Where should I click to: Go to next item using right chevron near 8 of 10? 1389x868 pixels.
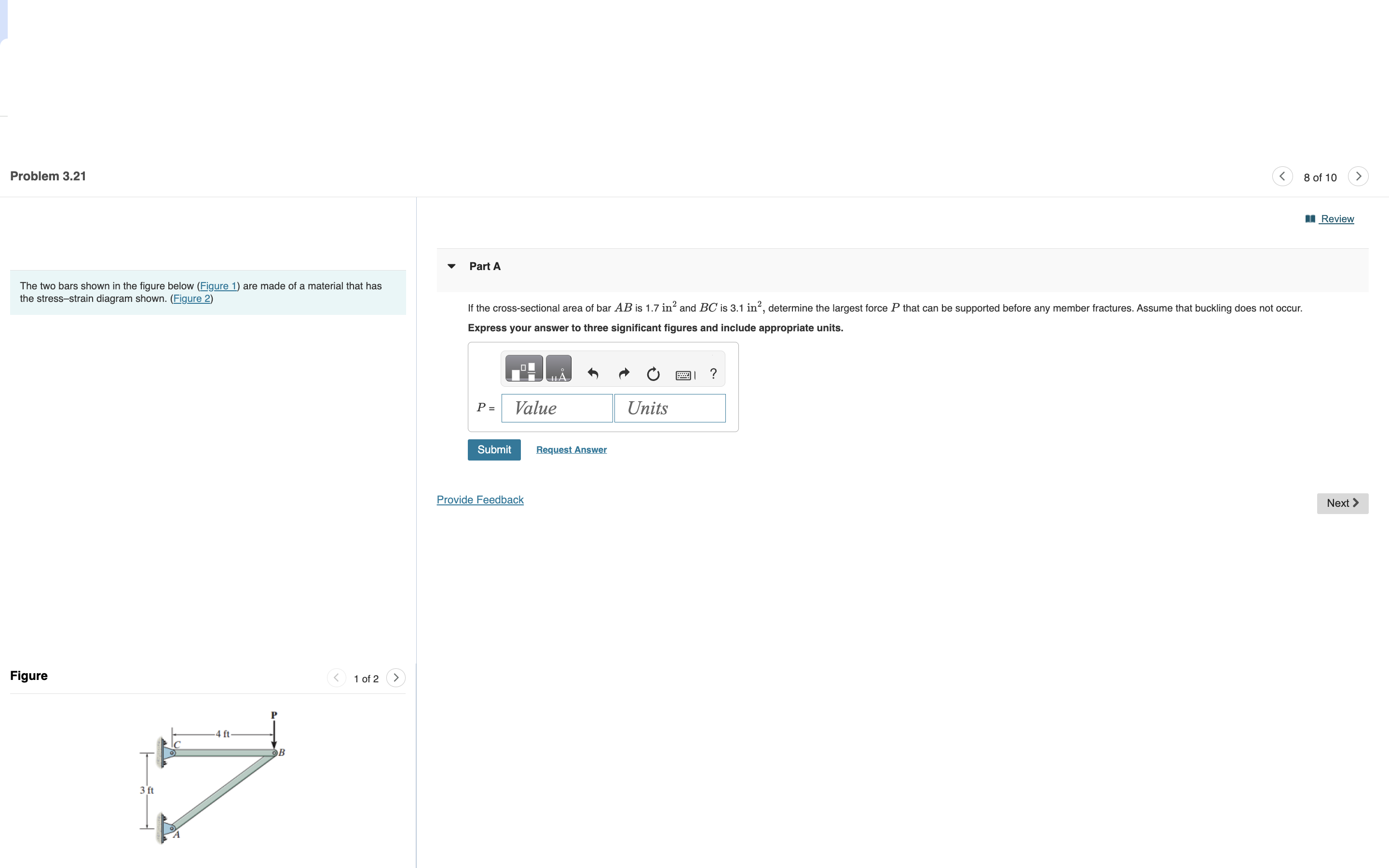point(1358,176)
